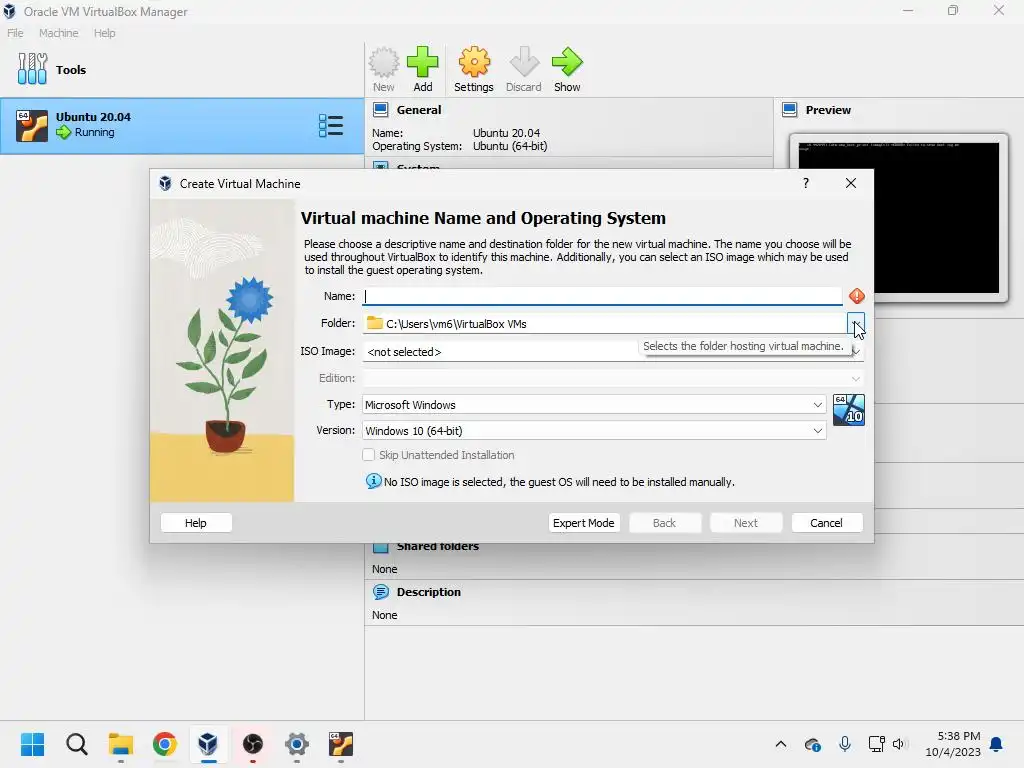Click into the Name input field
The image size is (1024, 768).
pos(602,296)
